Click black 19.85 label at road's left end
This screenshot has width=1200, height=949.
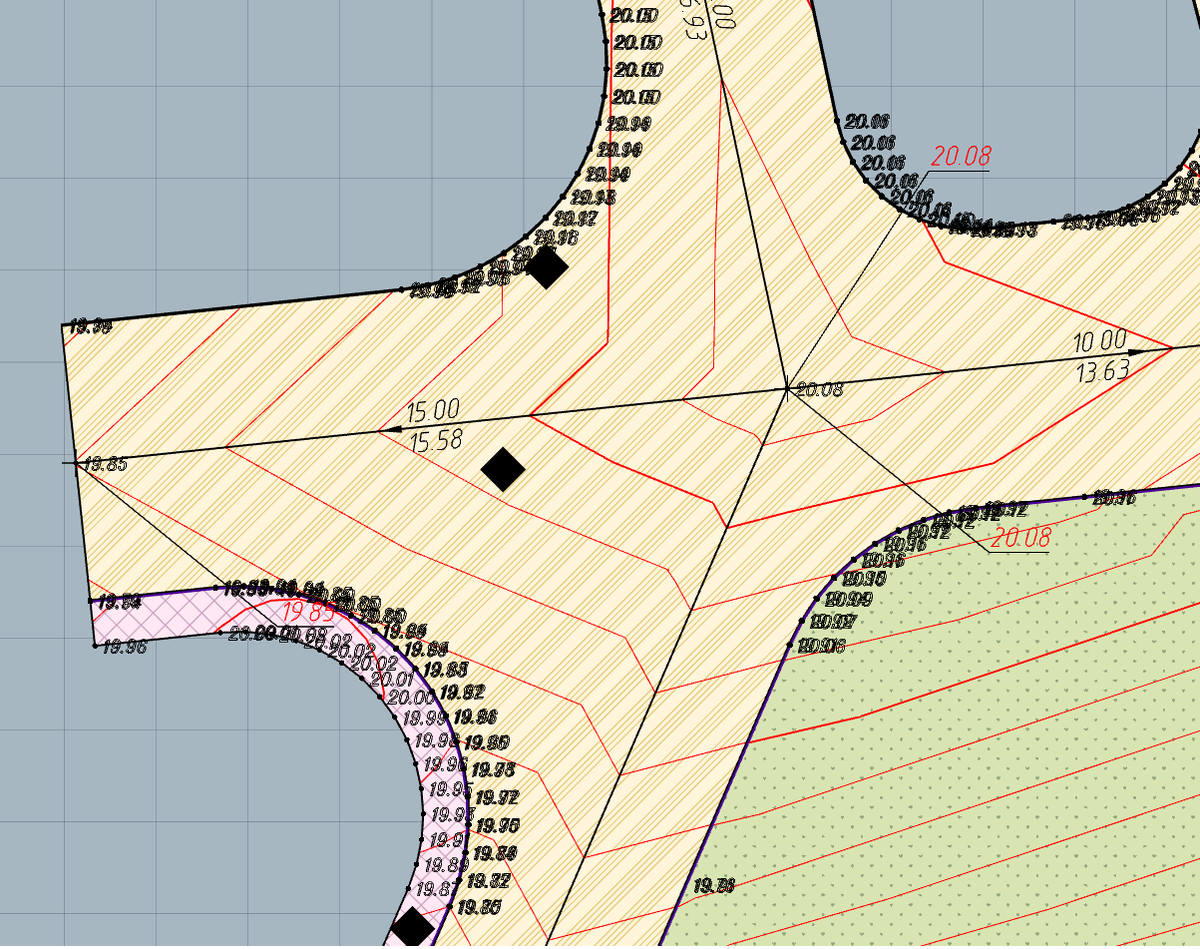[105, 464]
